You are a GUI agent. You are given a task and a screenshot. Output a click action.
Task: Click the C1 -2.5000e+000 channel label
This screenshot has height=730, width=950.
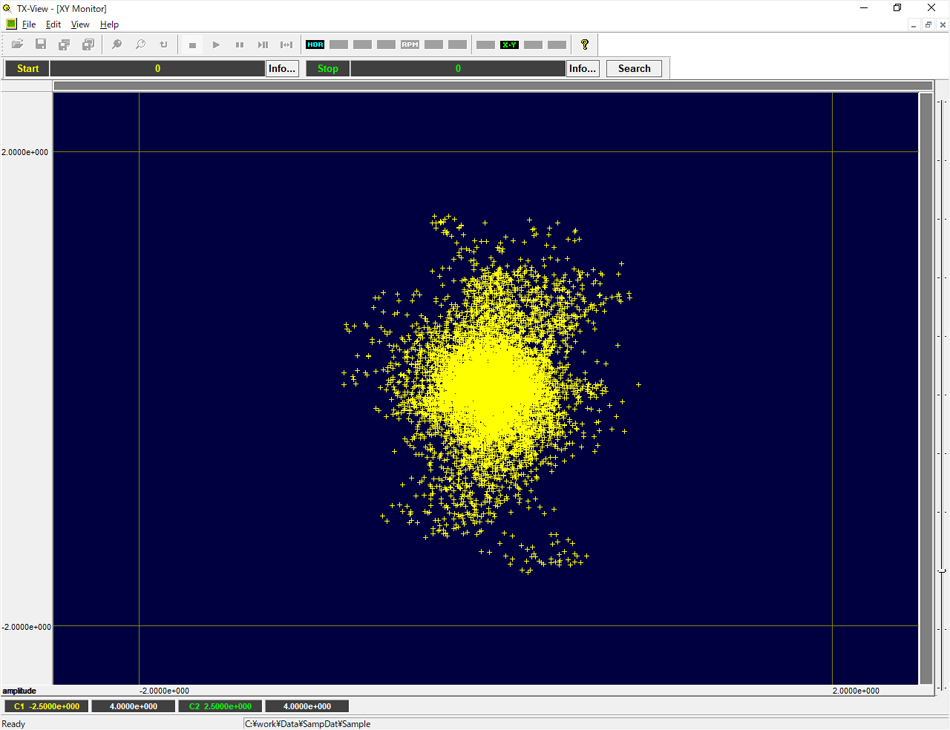pyautogui.click(x=47, y=706)
